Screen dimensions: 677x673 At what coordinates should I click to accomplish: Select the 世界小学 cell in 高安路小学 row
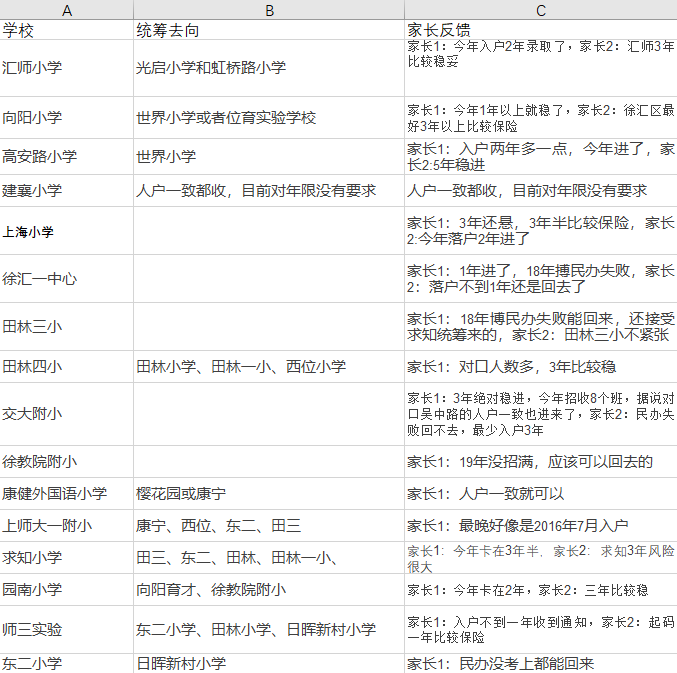(x=269, y=157)
